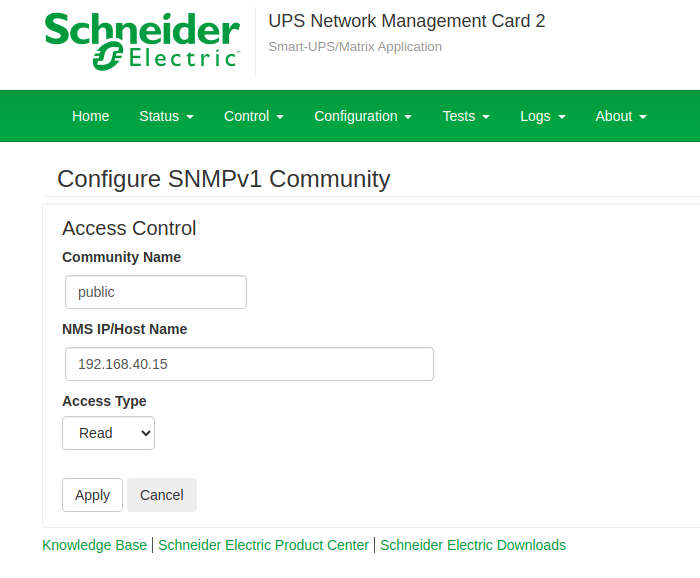Image resolution: width=700 pixels, height=578 pixels.
Task: Follow the Schneider Electric Downloads link
Action: pyautogui.click(x=473, y=545)
